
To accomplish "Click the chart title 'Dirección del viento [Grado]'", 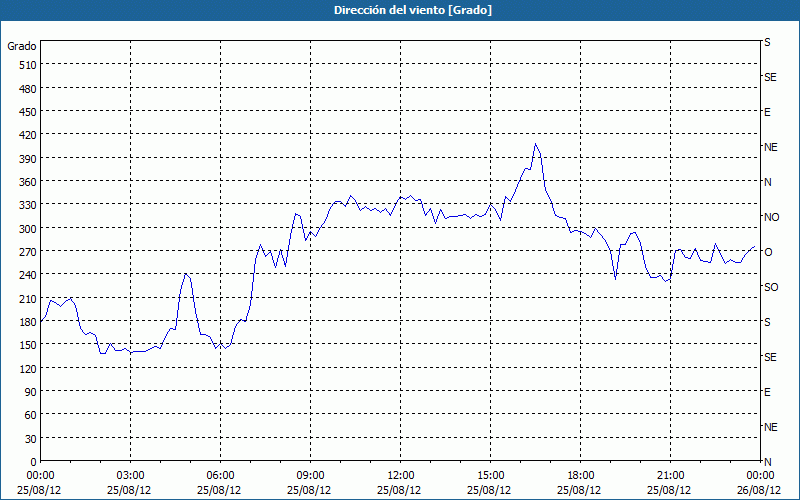I will pos(413,10).
